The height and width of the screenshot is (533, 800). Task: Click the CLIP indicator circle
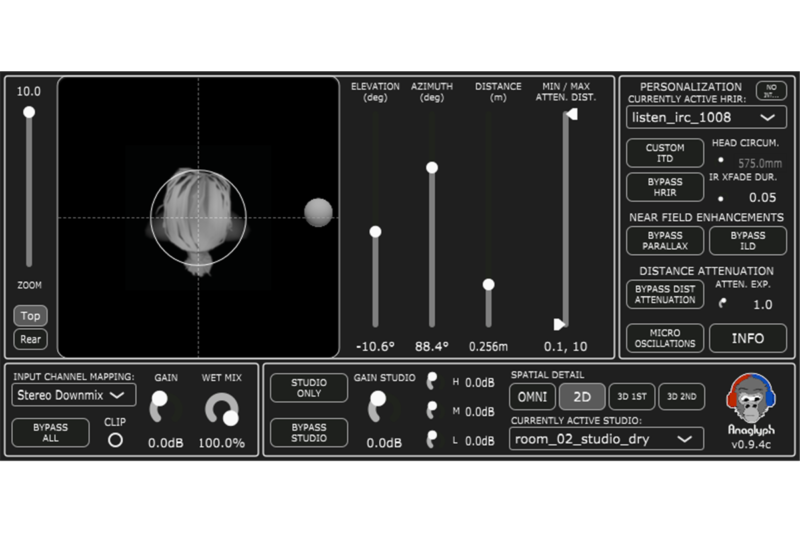click(115, 439)
